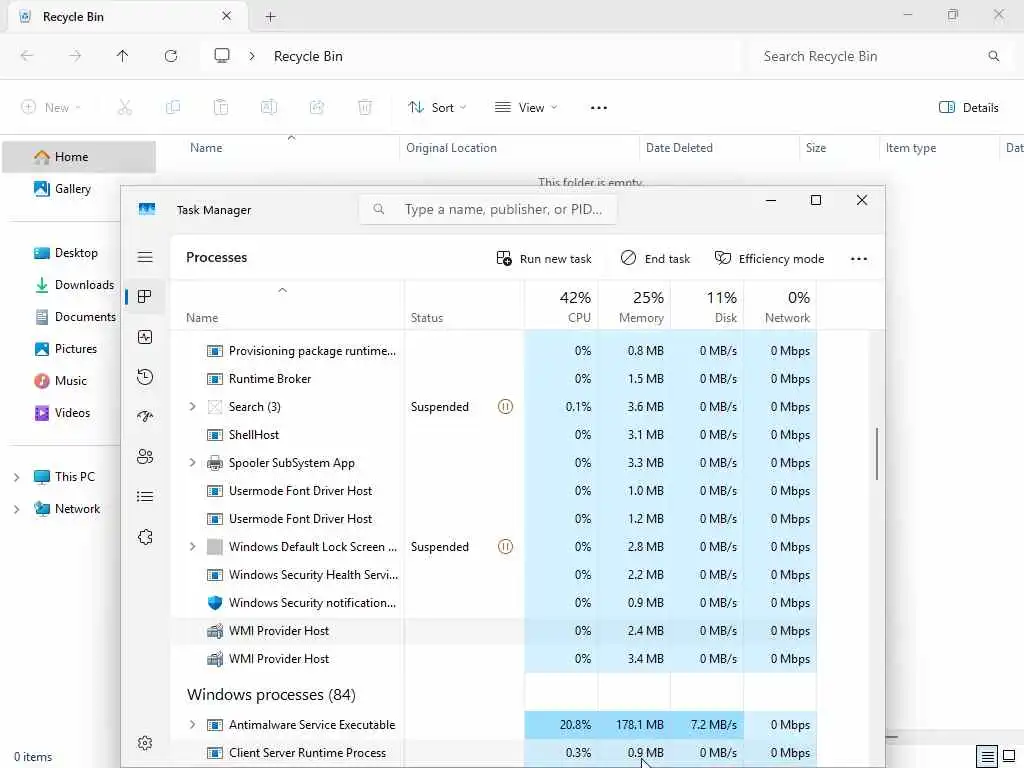Open View dropdown in Explorer toolbar
Viewport: 1024px width, 768px height.
click(526, 108)
